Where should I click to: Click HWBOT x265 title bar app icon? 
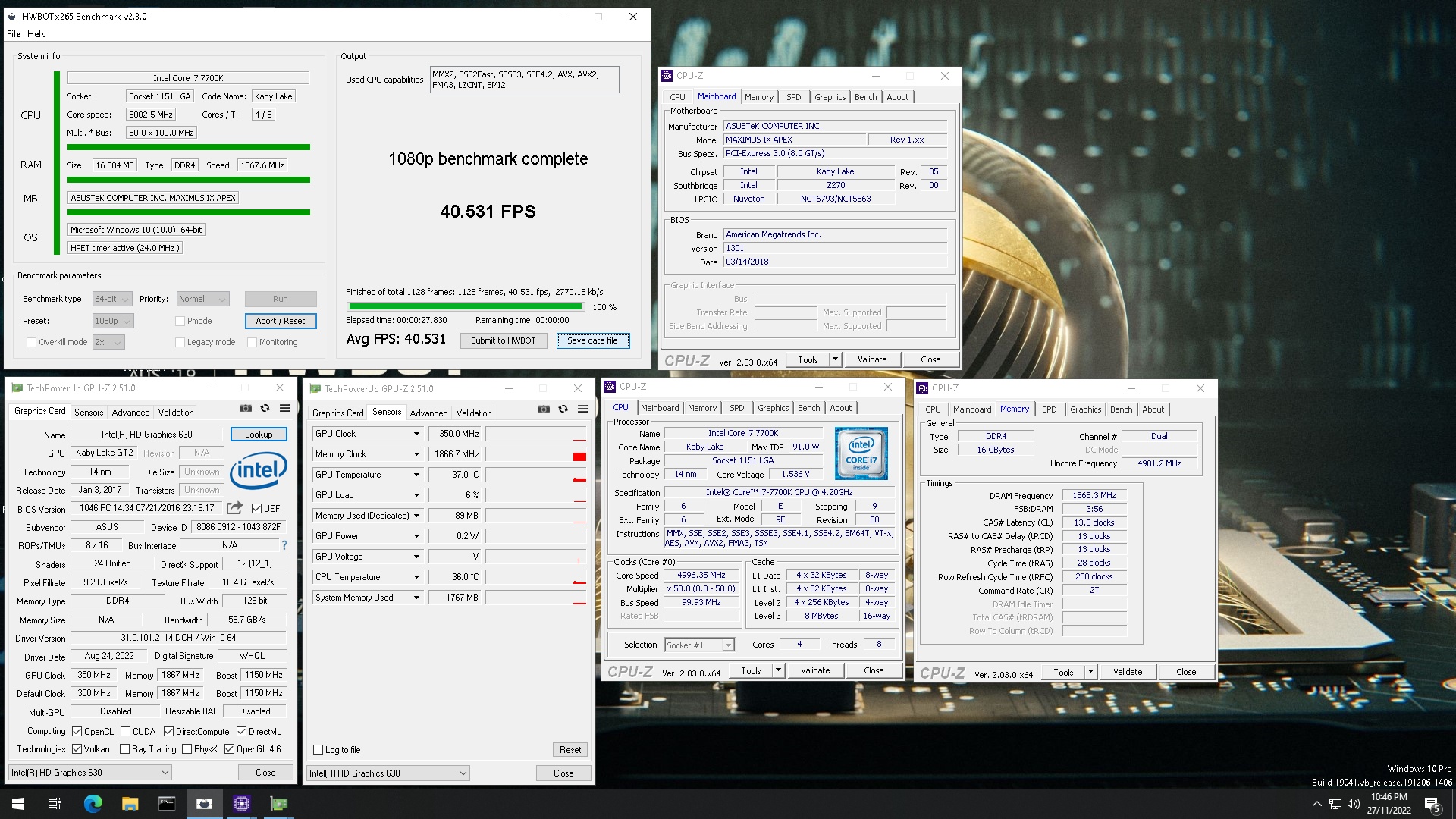12,16
